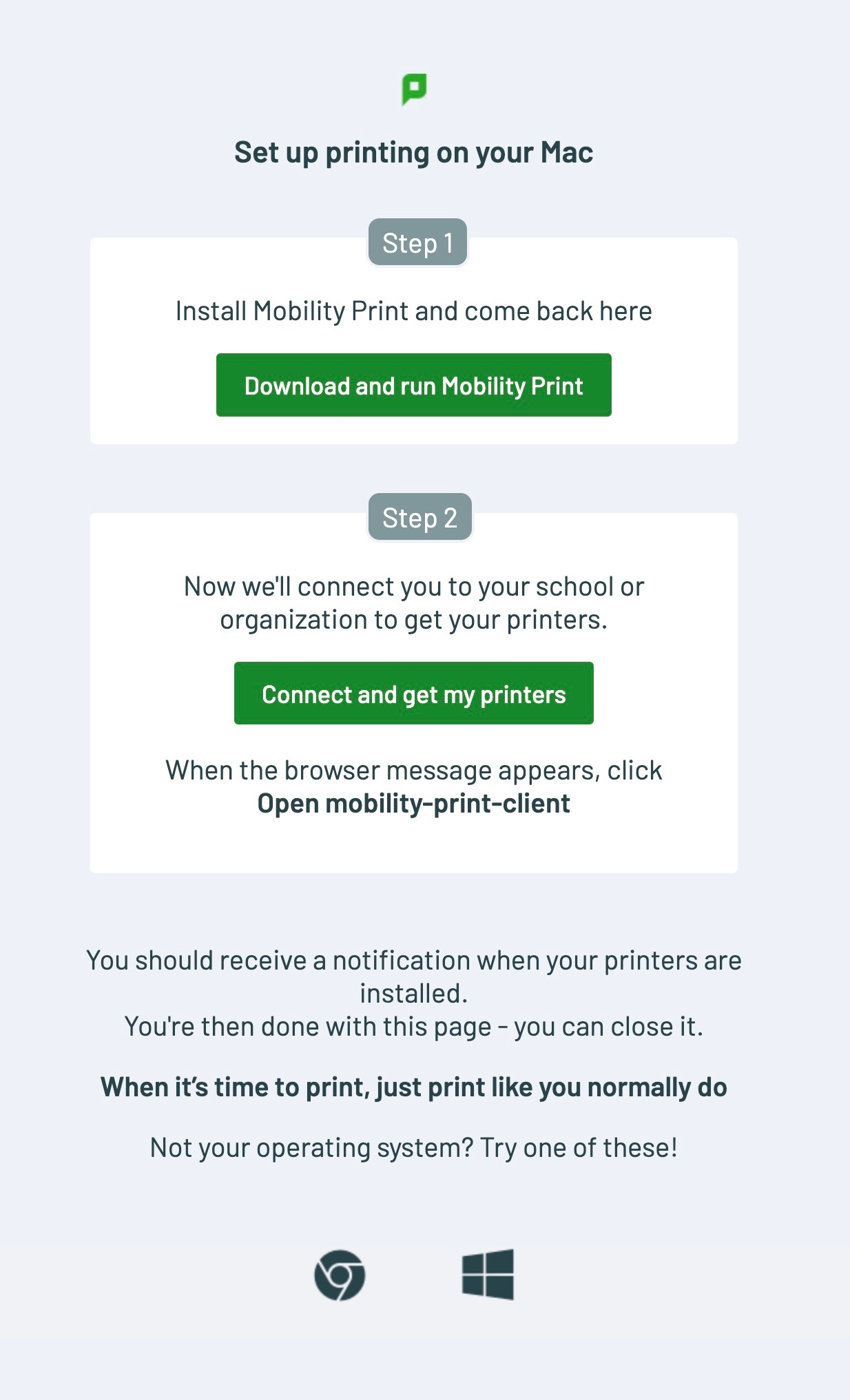The image size is (850, 1400).
Task: Click the Open mobility-print-client bold text
Action: tap(414, 804)
